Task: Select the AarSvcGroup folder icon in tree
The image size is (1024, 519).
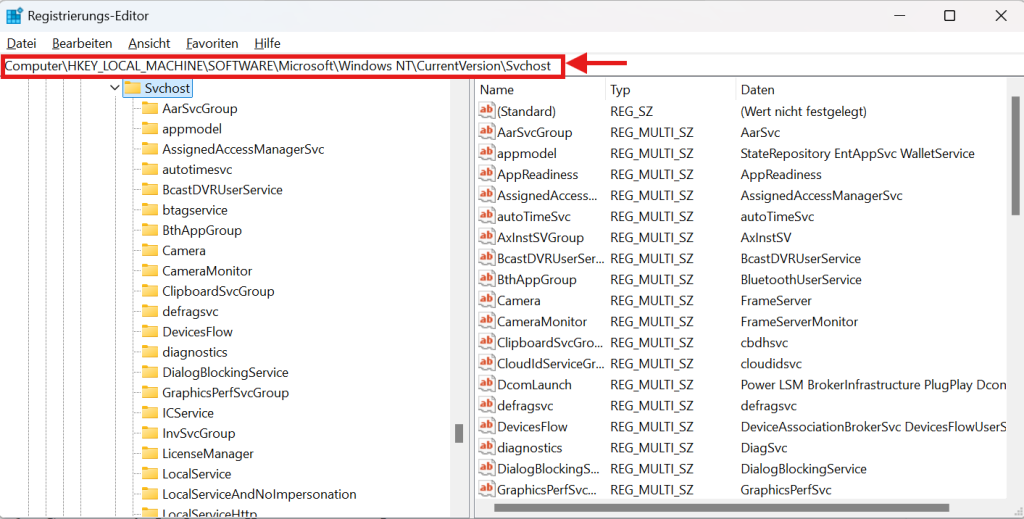Action: (x=150, y=108)
